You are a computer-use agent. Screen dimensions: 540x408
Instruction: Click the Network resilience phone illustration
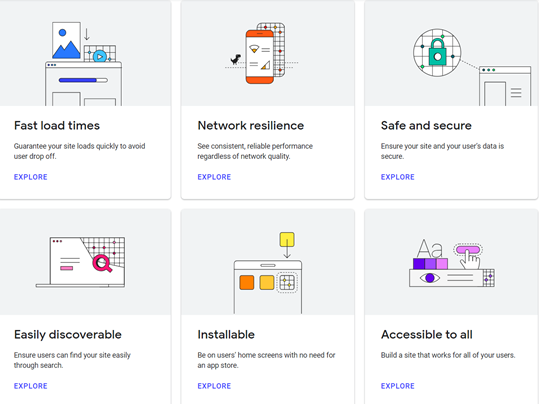[262, 53]
